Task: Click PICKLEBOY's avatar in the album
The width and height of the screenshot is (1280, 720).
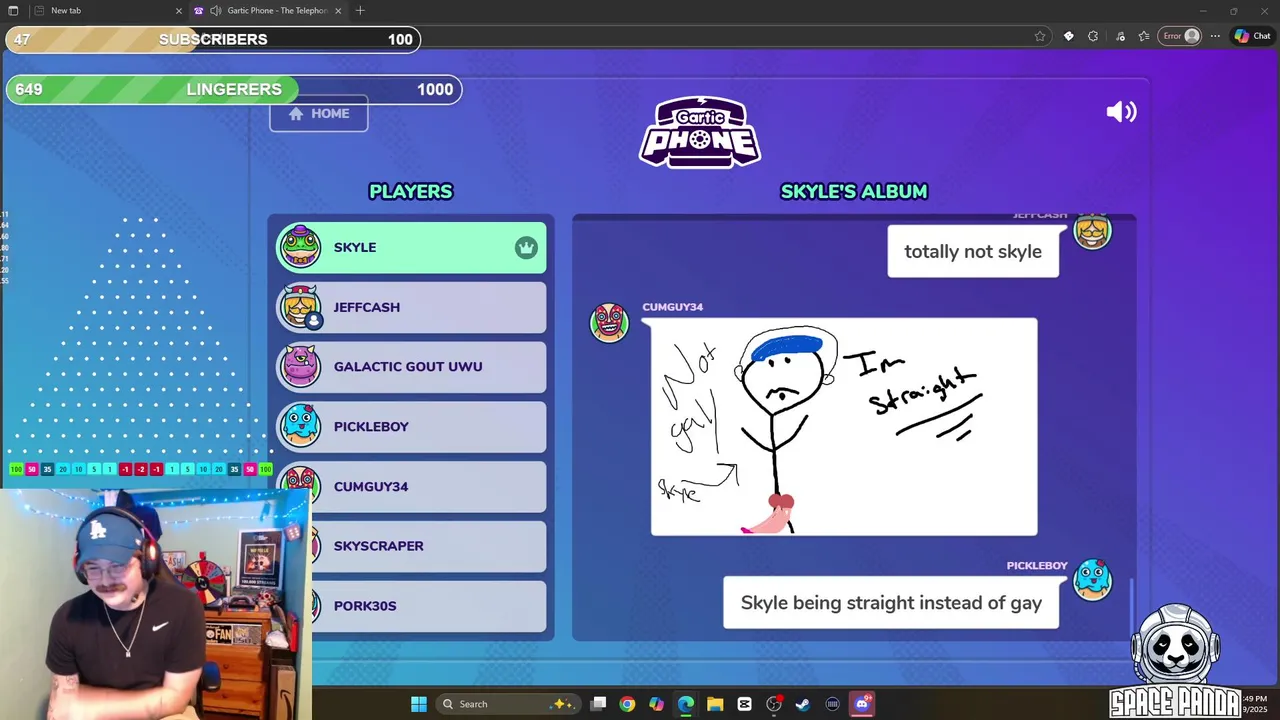Action: (1092, 580)
